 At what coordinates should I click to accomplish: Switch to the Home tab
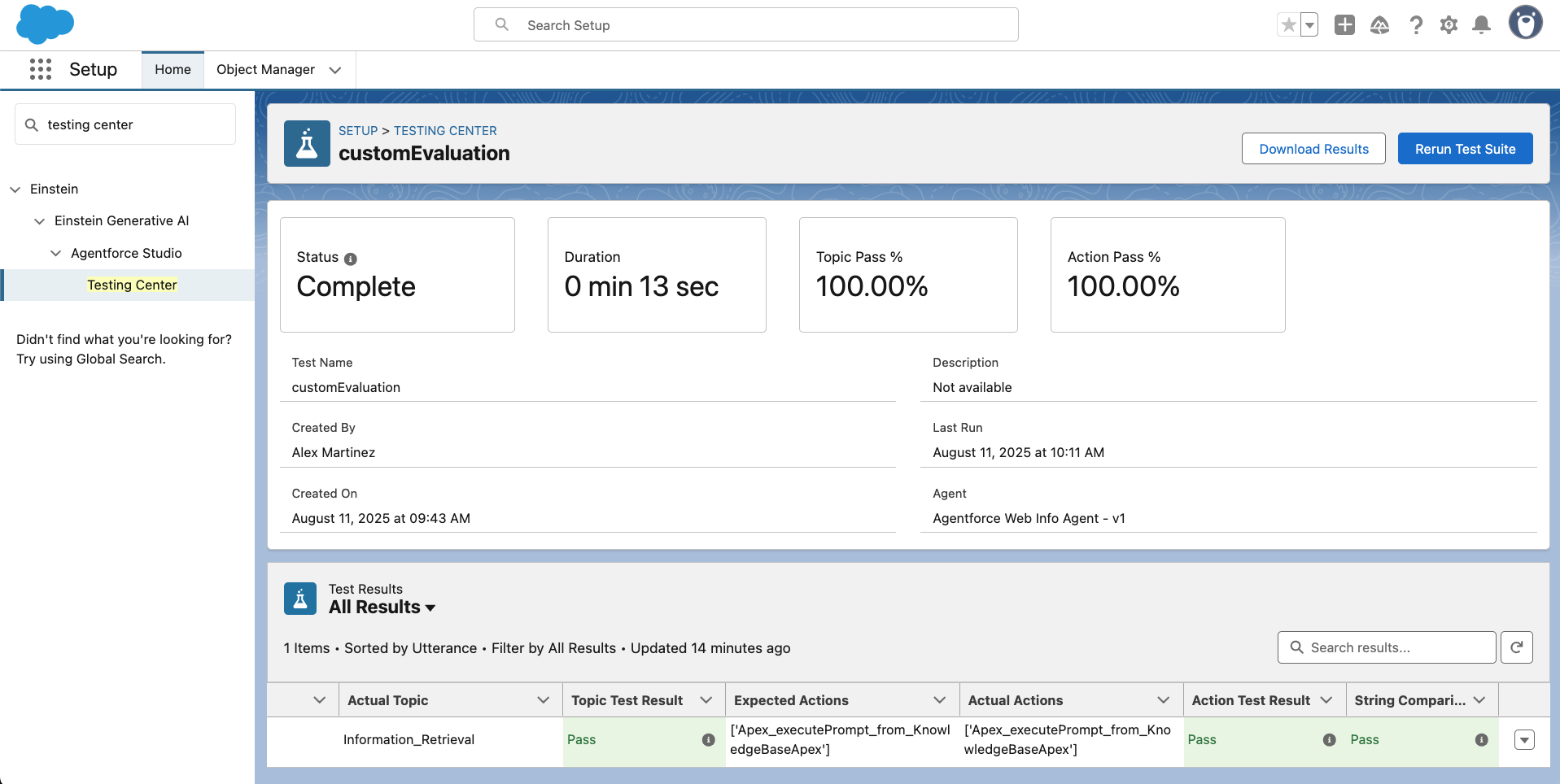point(173,70)
